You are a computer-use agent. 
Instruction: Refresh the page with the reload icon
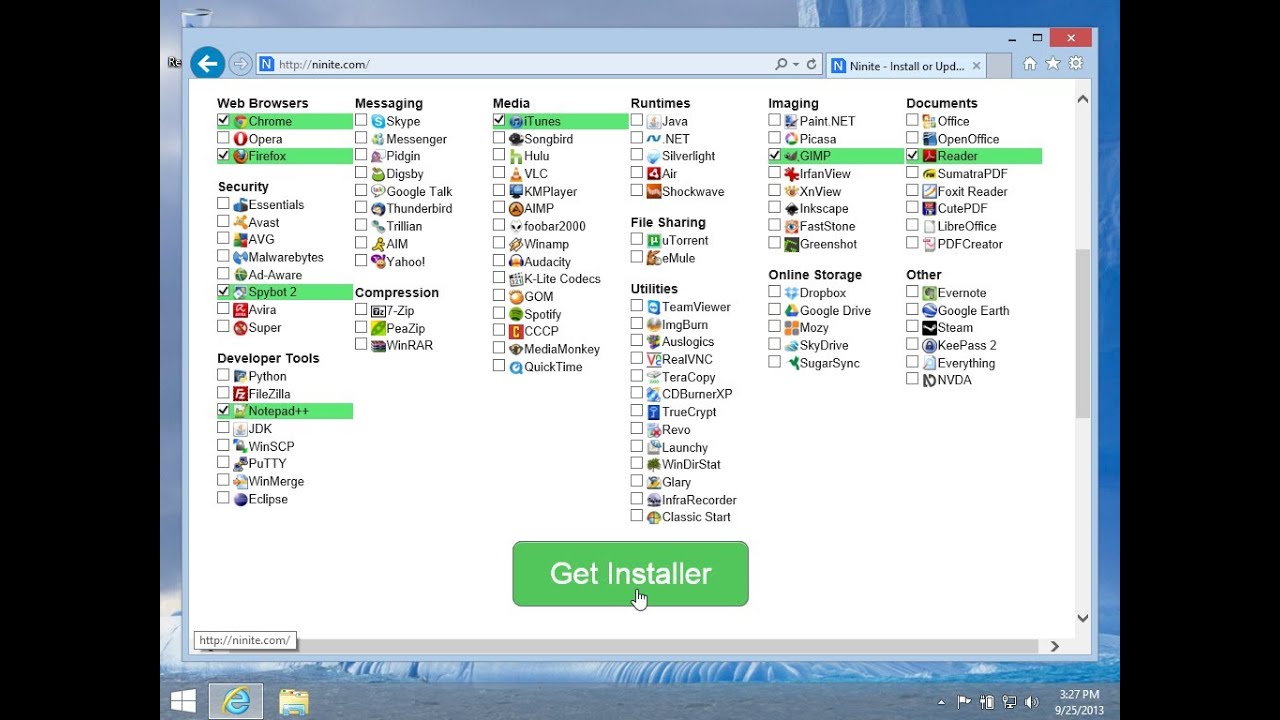811,64
